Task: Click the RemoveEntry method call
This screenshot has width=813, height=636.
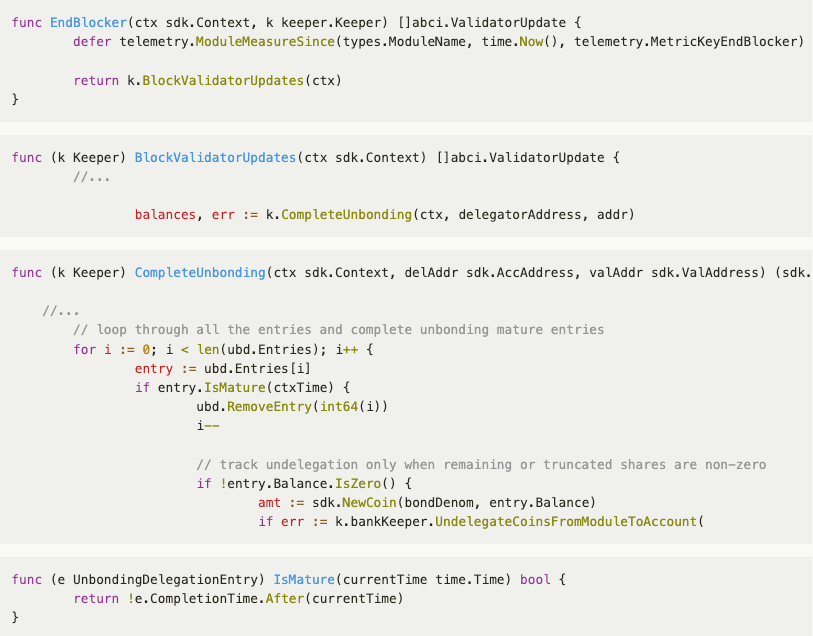Action: point(269,407)
